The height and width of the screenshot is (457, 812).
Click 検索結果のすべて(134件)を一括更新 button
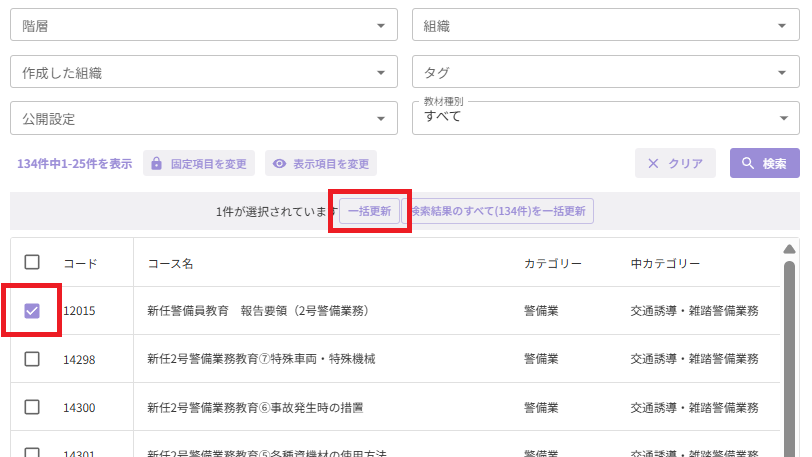pos(498,211)
